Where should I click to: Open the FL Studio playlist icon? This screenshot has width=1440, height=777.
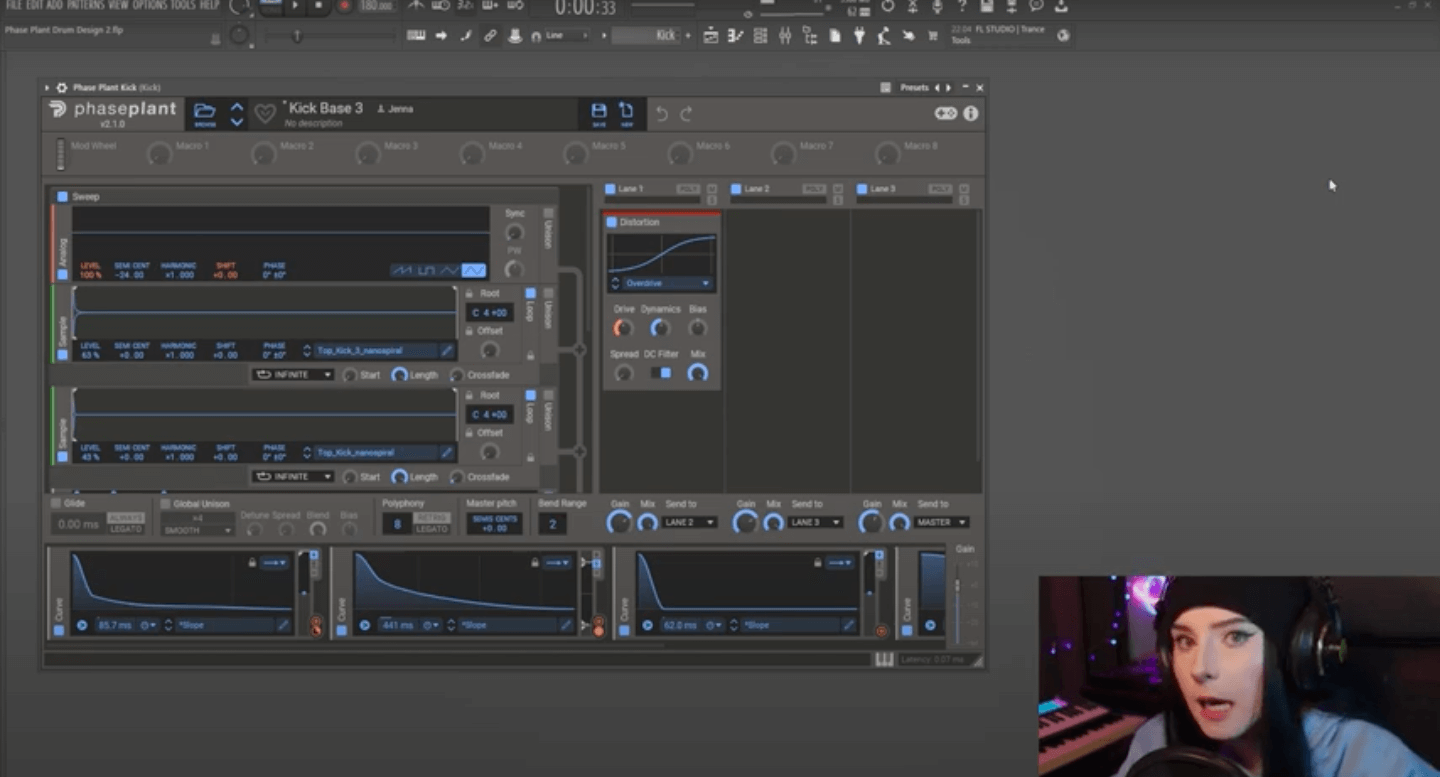[x=711, y=36]
